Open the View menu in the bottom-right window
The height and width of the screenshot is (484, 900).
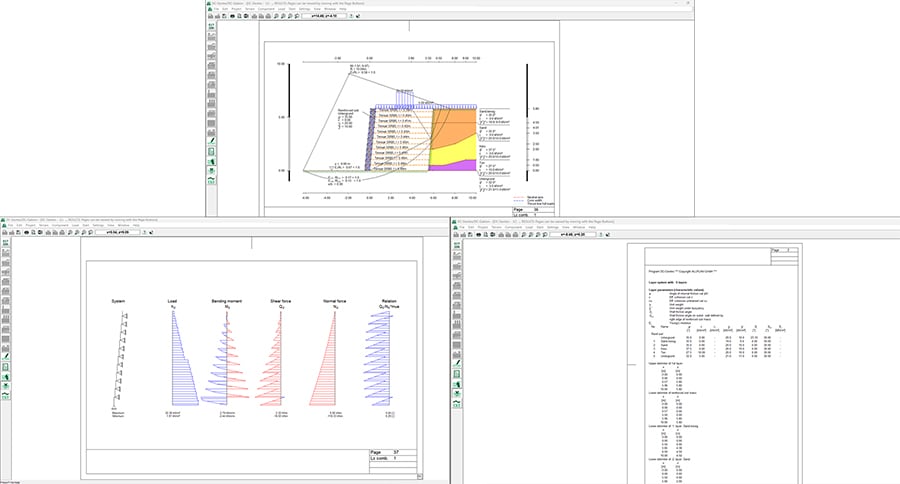pos(565,227)
